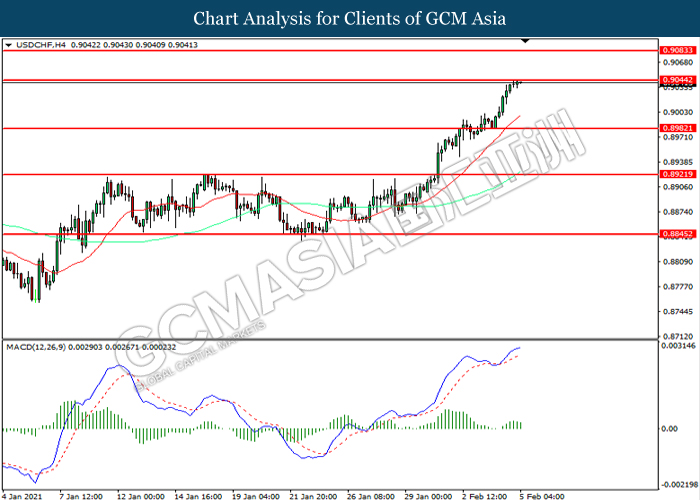Click the 0.90680 price axis value
Image resolution: width=700 pixels, height=500 pixels.
(x=678, y=62)
